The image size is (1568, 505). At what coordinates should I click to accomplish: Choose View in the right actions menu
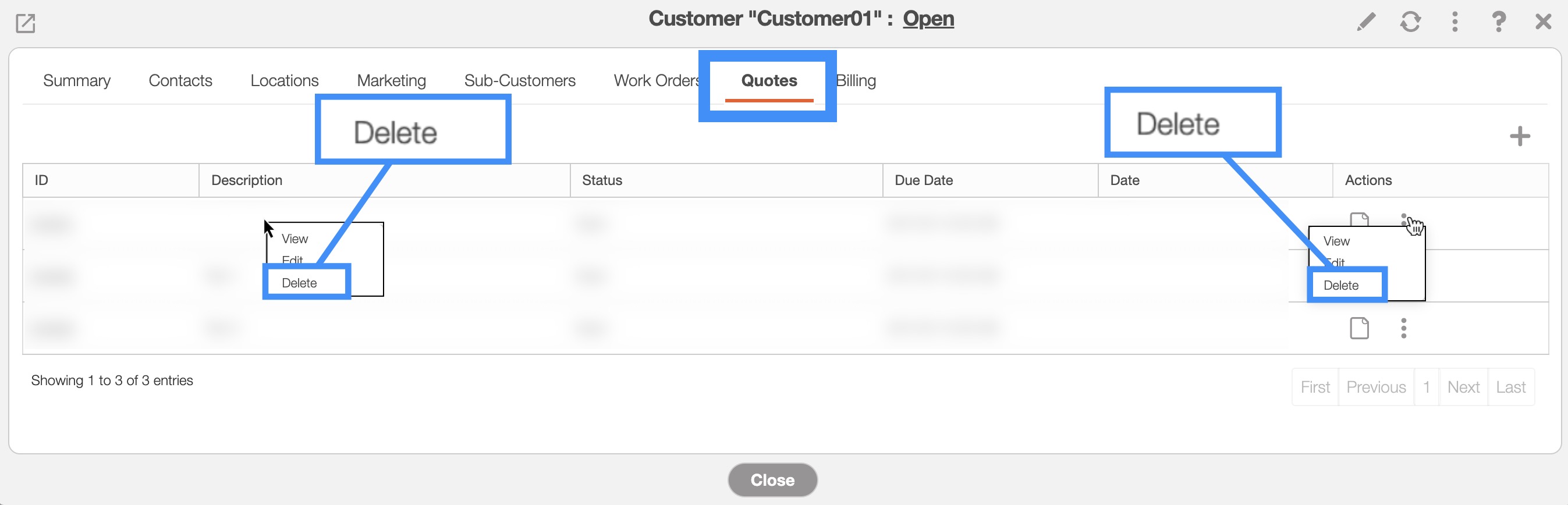pyautogui.click(x=1336, y=241)
